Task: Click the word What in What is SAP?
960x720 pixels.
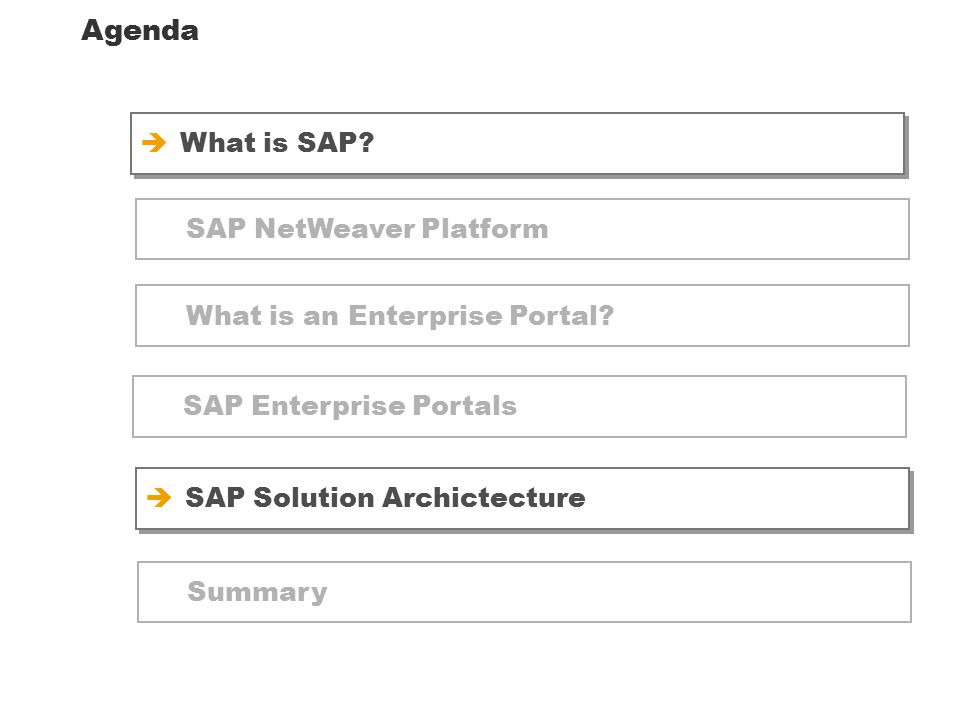Action: pyautogui.click(x=217, y=142)
